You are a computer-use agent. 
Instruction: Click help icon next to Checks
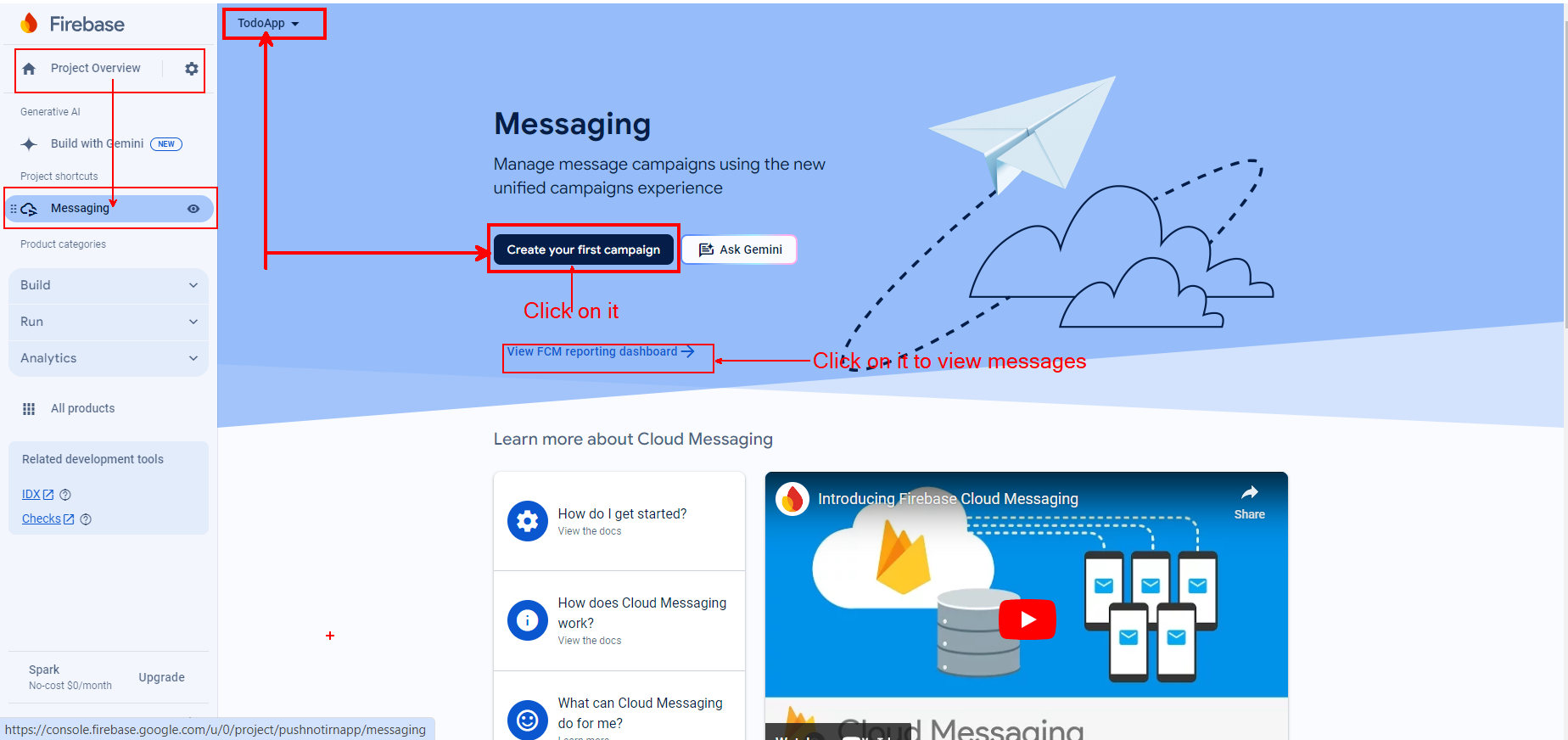86,519
